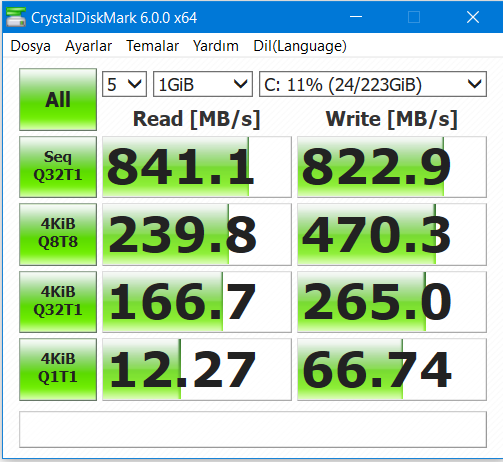Run all benchmarks with the All button

pos(58,99)
